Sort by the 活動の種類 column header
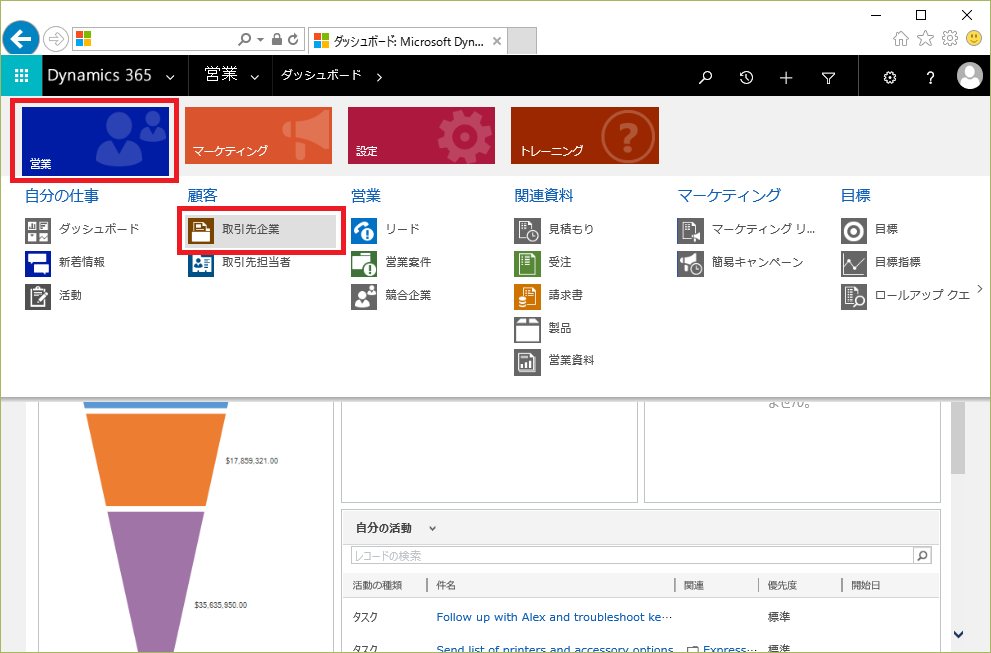Image resolution: width=991 pixels, height=653 pixels. 377,585
